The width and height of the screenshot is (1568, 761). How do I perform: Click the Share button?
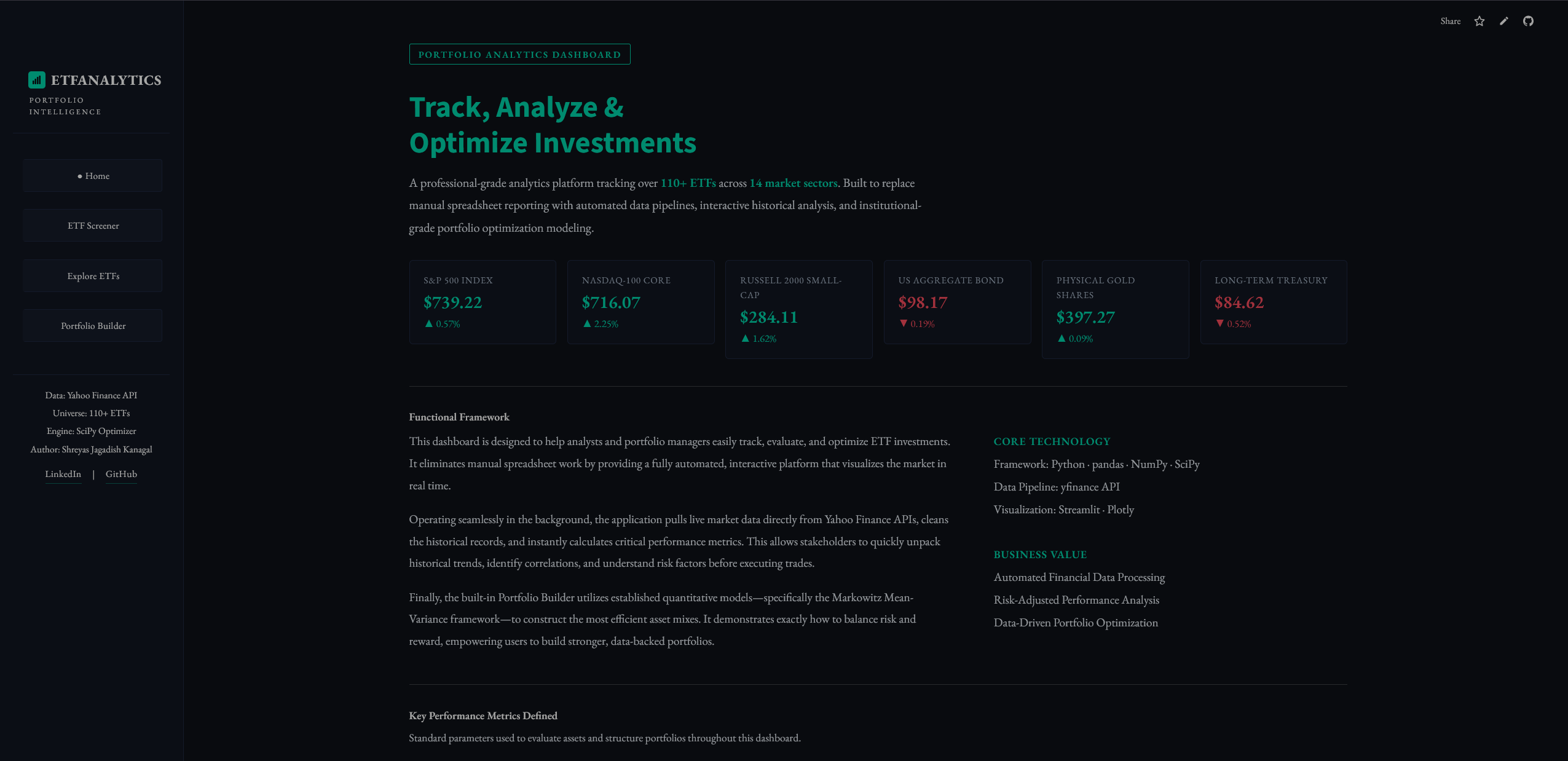pos(1450,21)
